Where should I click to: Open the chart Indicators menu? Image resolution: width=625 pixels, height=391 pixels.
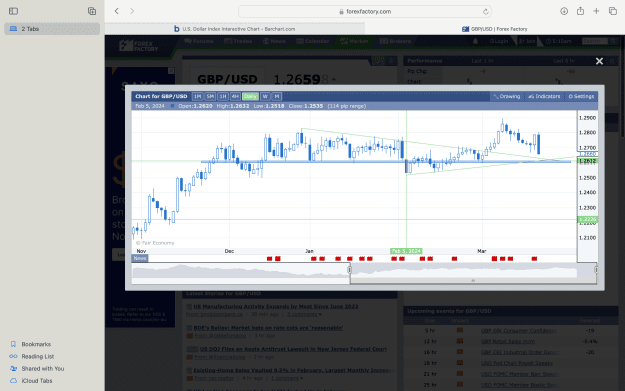coord(544,96)
